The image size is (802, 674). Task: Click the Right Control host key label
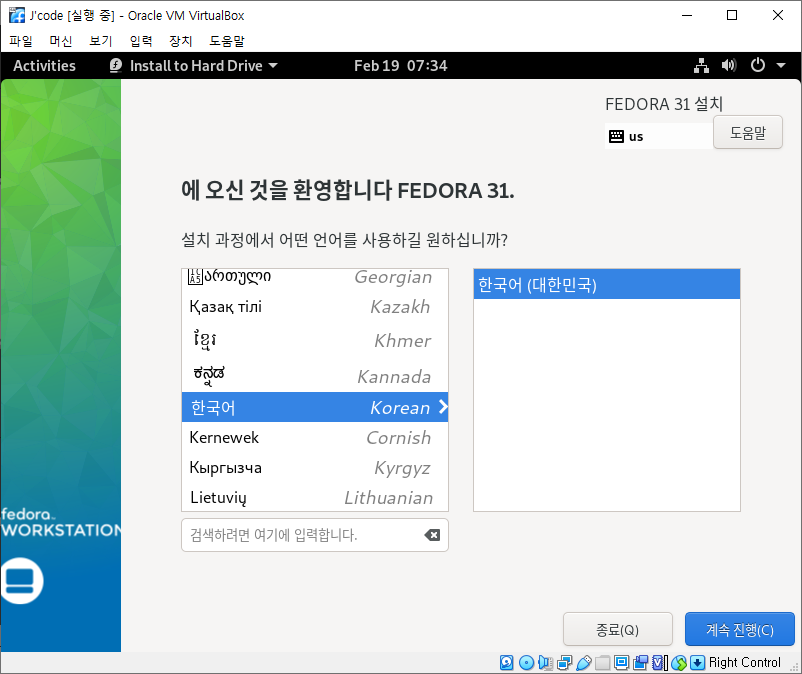pyautogui.click(x=745, y=662)
